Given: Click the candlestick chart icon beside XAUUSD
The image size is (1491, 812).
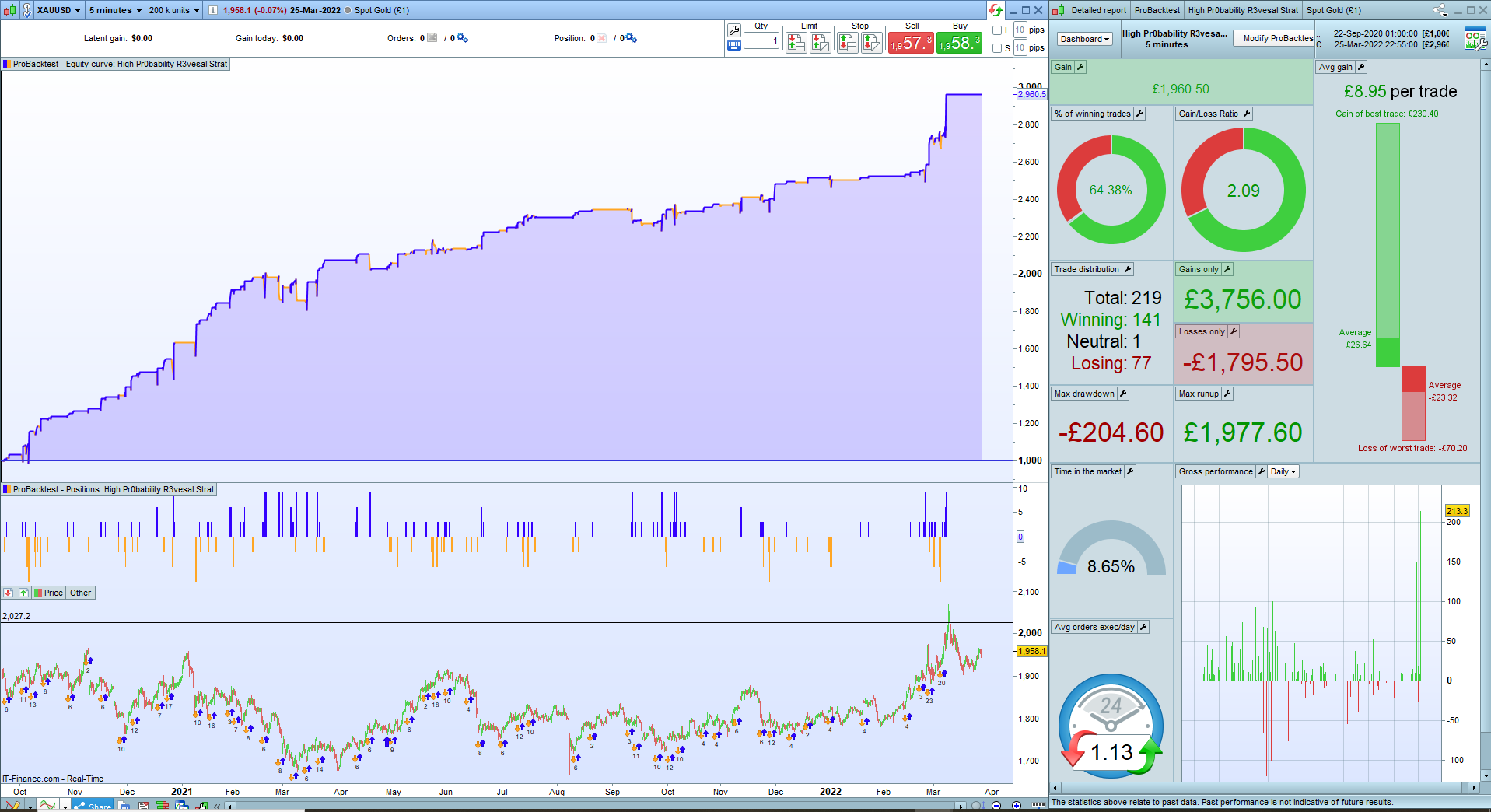Looking at the screenshot, I should [9, 10].
